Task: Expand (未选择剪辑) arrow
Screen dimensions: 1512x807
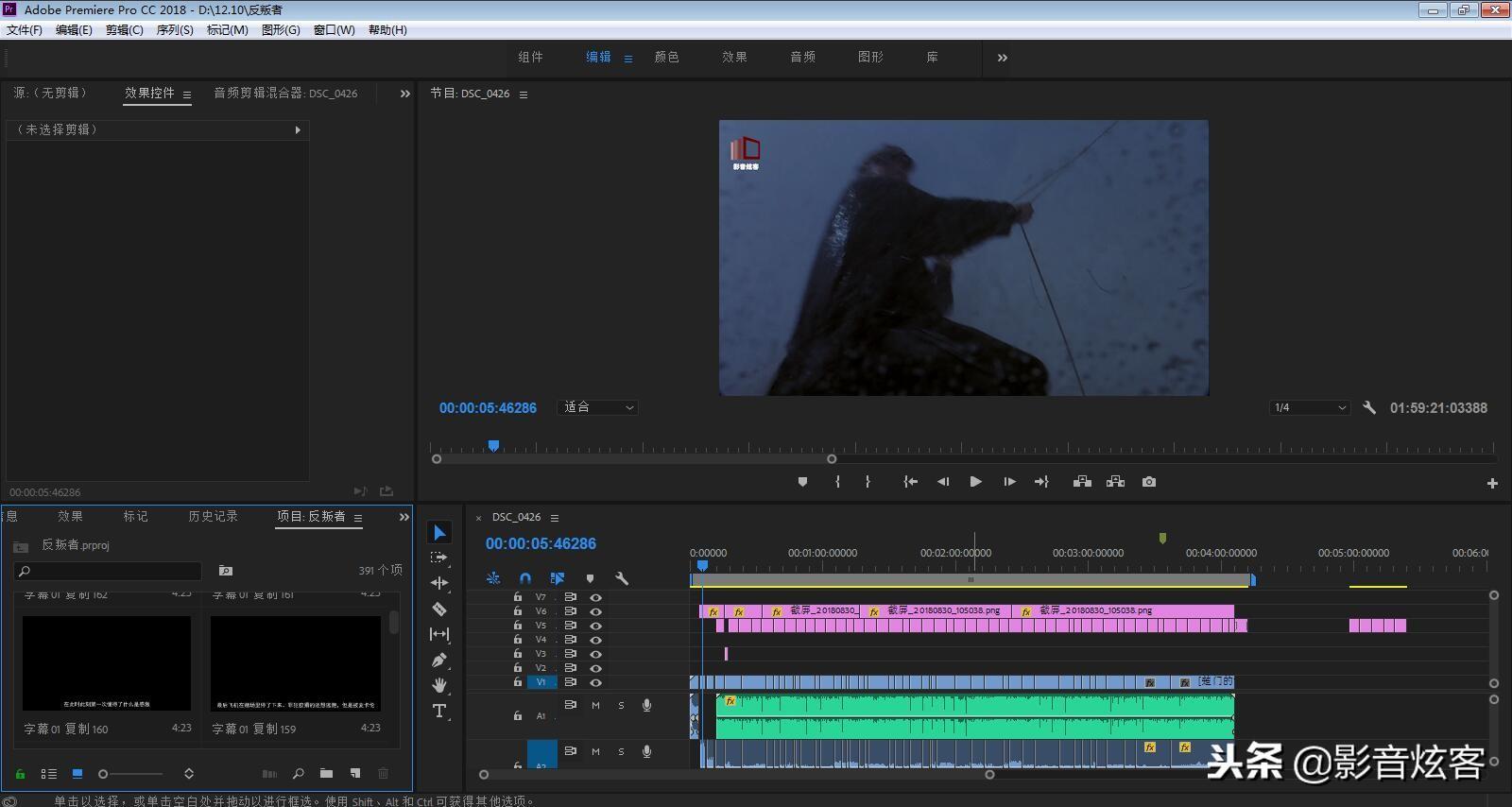Action: [298, 130]
